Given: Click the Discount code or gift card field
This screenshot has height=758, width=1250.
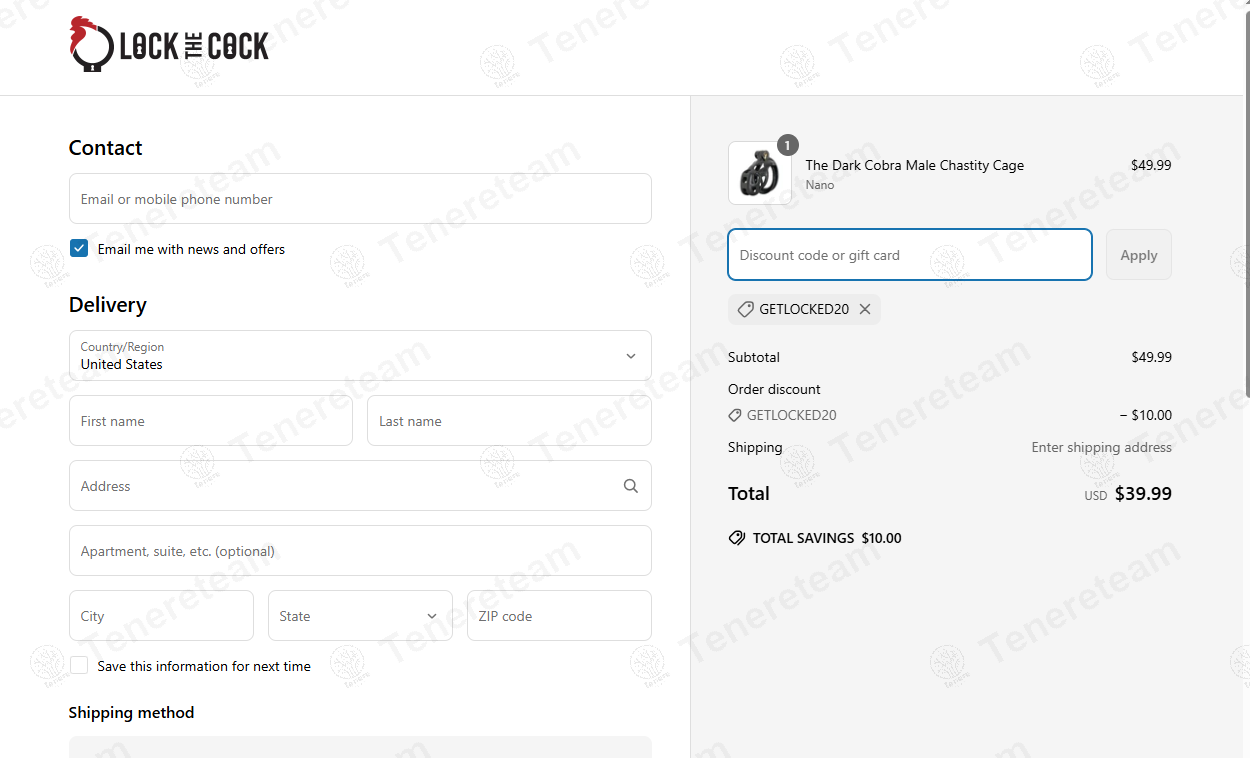Looking at the screenshot, I should tap(910, 254).
